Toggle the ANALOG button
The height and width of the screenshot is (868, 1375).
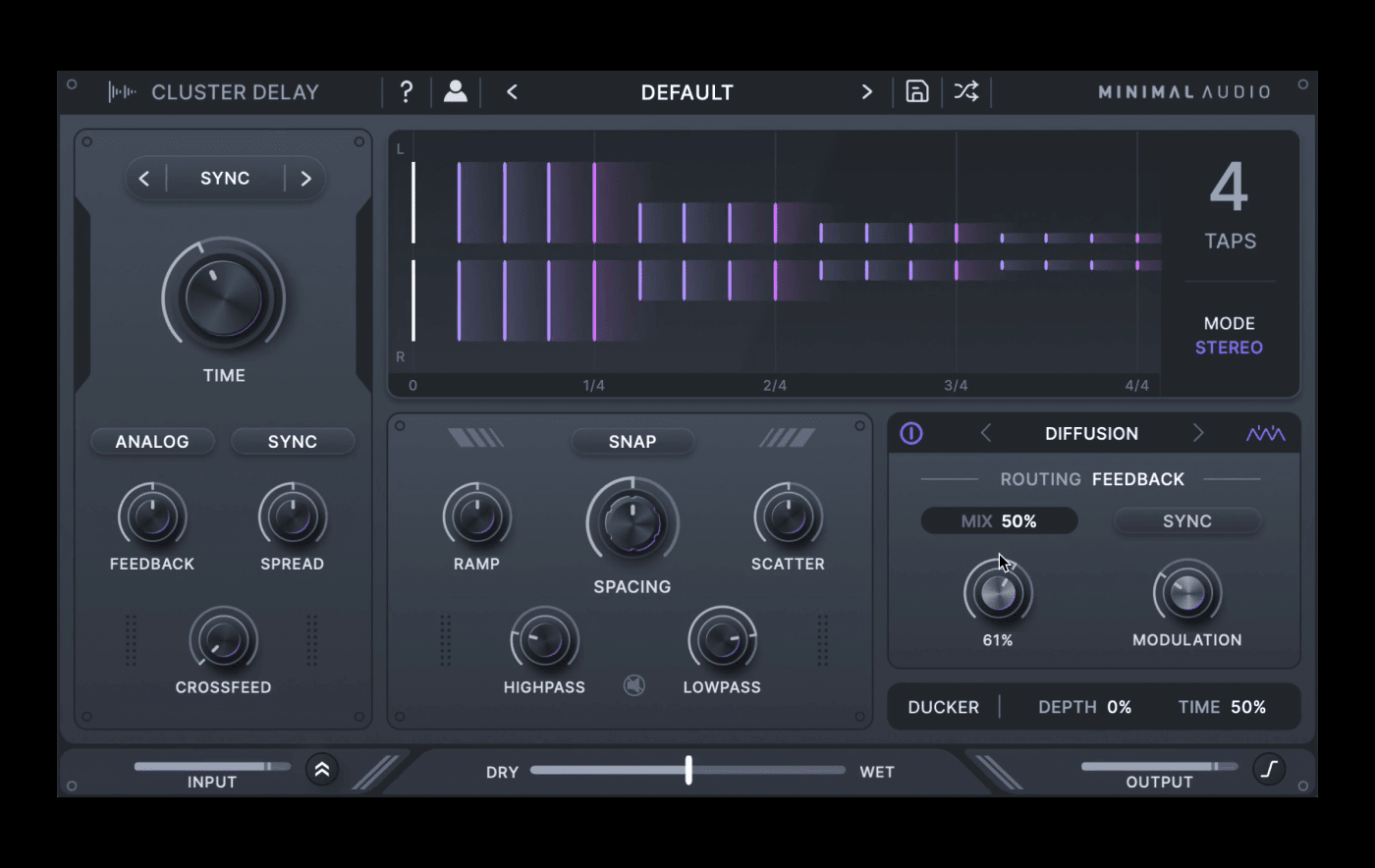[152, 442]
